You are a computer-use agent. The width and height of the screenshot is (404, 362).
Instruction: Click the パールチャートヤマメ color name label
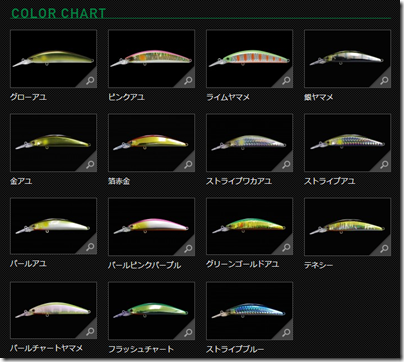tap(47, 348)
